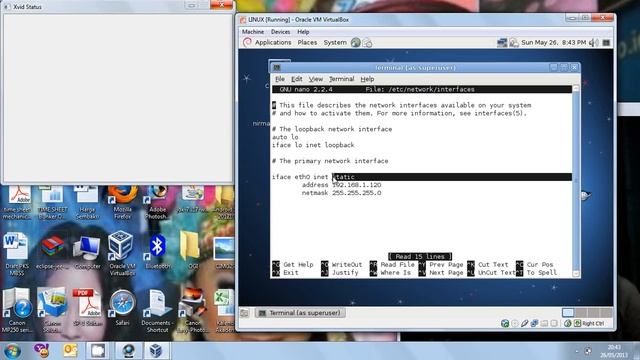The image size is (640, 360).
Task: Open the Machine menu in VirtualBox
Action: pyautogui.click(x=253, y=32)
